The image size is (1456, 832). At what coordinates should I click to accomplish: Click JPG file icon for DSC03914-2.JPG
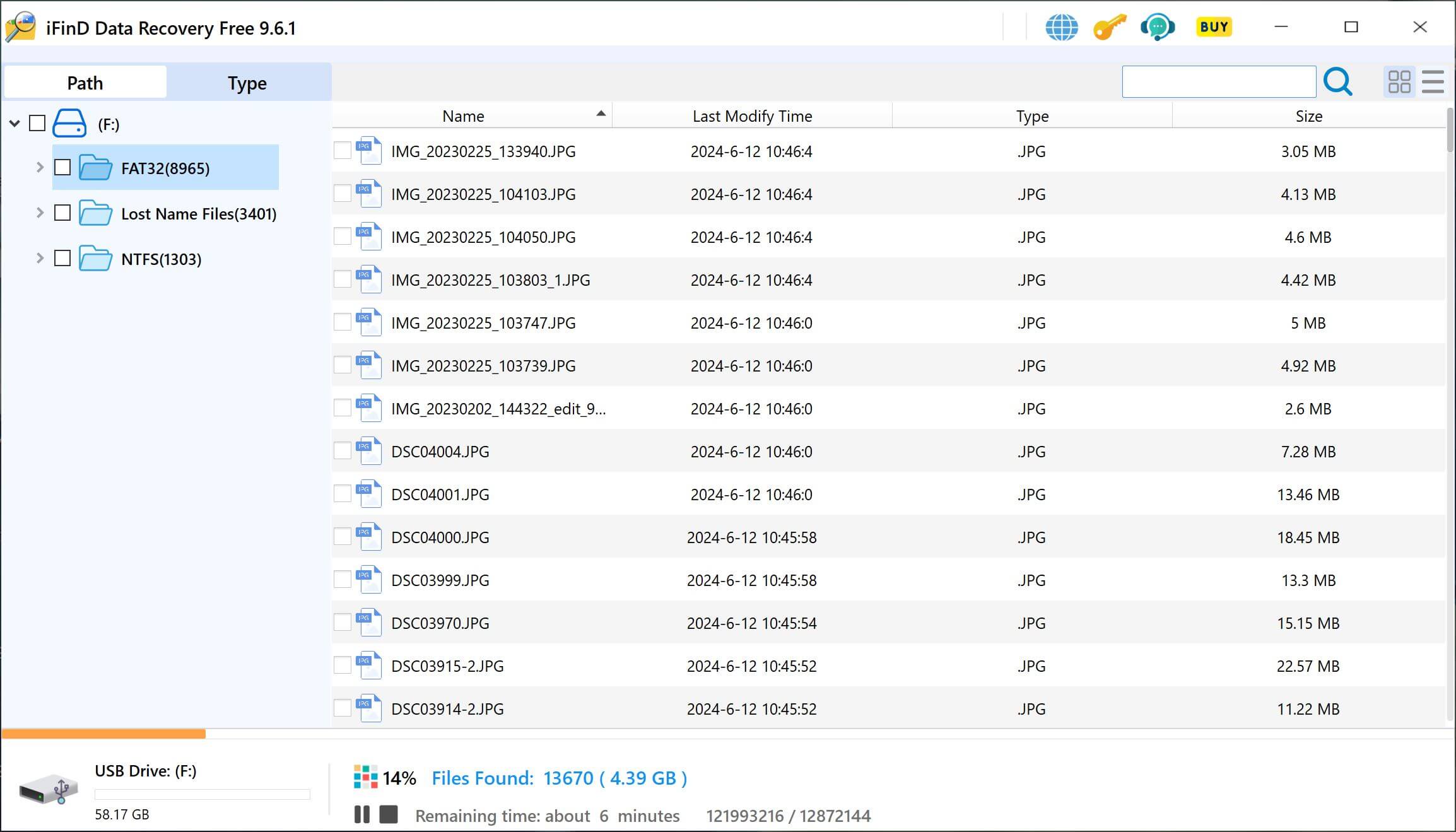[x=369, y=708]
